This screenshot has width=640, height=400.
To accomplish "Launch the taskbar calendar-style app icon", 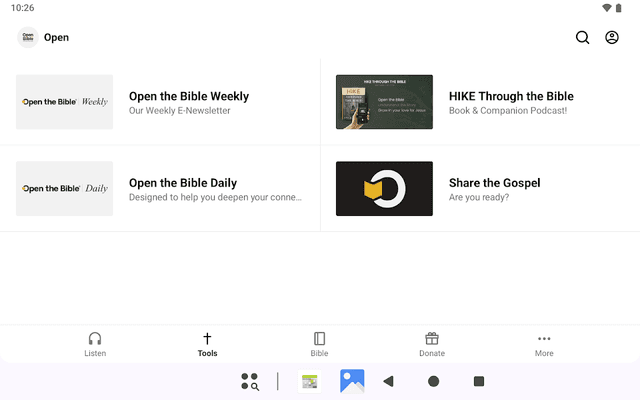I will click(309, 382).
